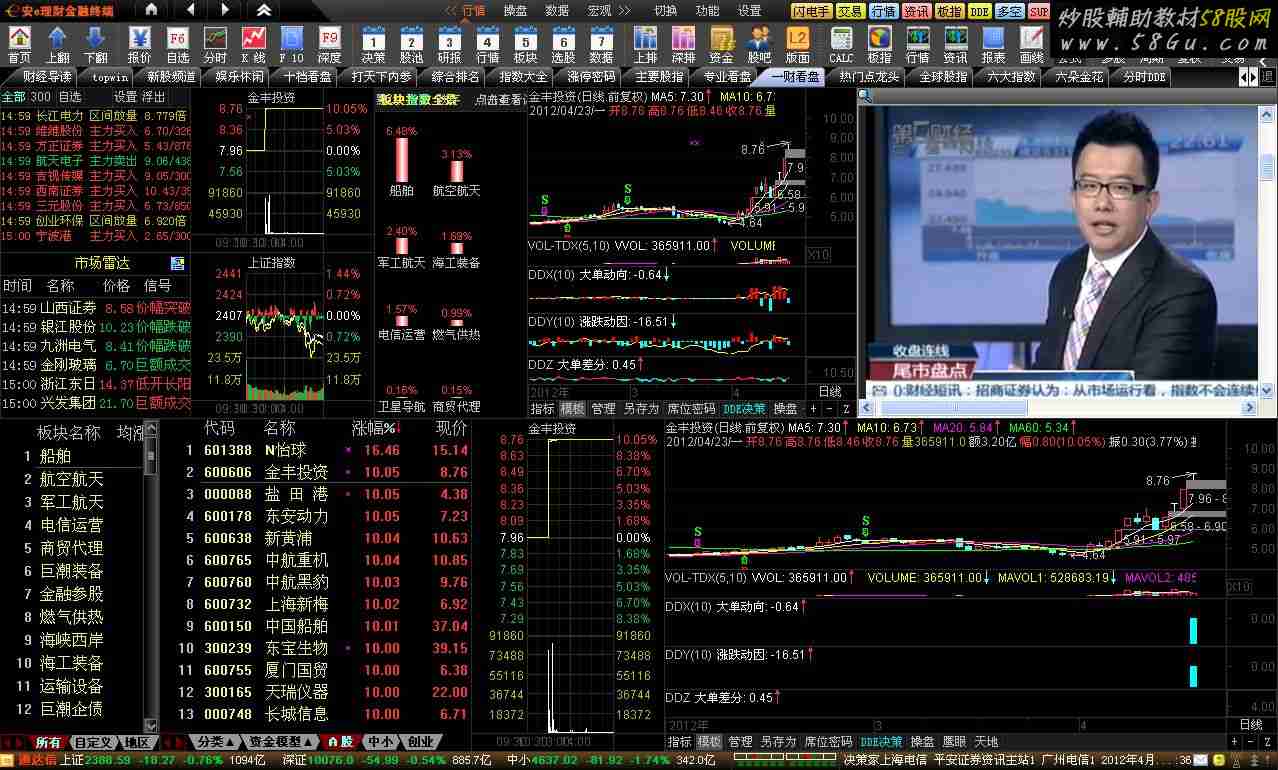Viewport: 1278px width, 770px height.
Task: Open the 报价 quotes icon
Action: [x=140, y=44]
